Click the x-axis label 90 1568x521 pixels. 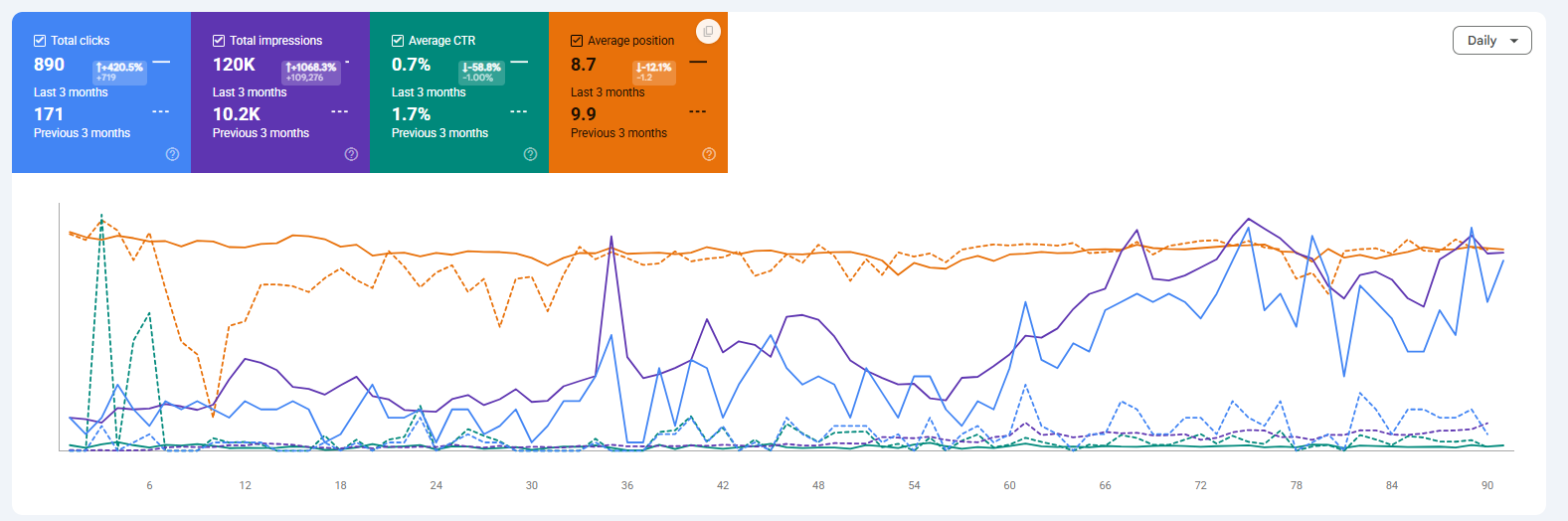click(x=1487, y=485)
